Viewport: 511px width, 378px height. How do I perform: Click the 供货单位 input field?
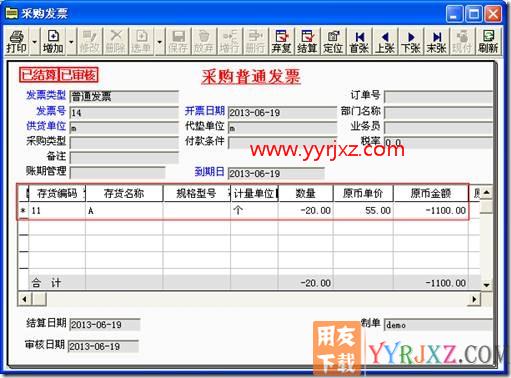coord(124,128)
